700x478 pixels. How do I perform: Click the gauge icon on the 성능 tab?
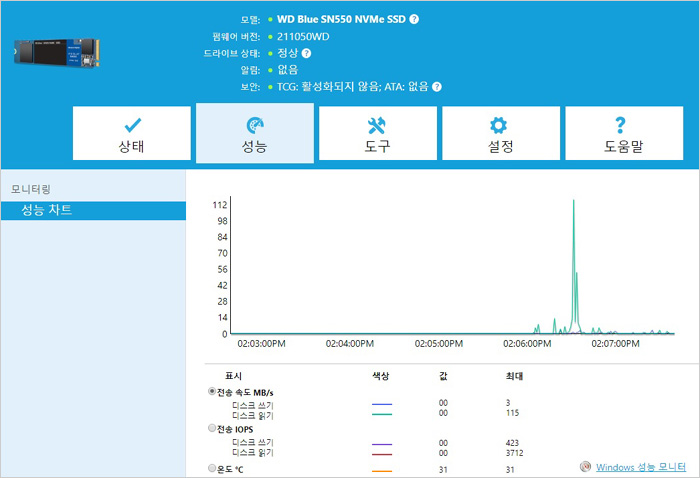pos(255,125)
